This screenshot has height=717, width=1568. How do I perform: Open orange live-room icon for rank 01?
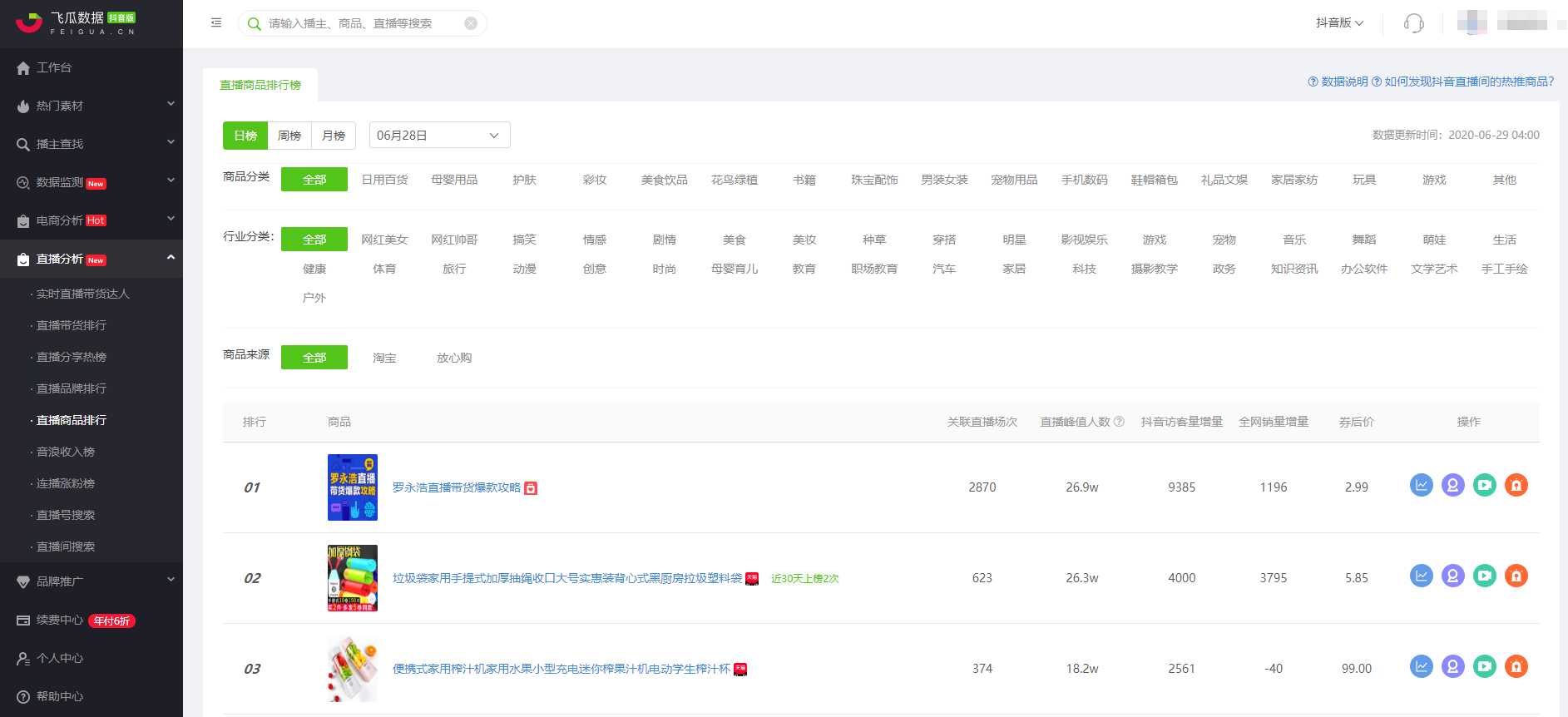1516,485
